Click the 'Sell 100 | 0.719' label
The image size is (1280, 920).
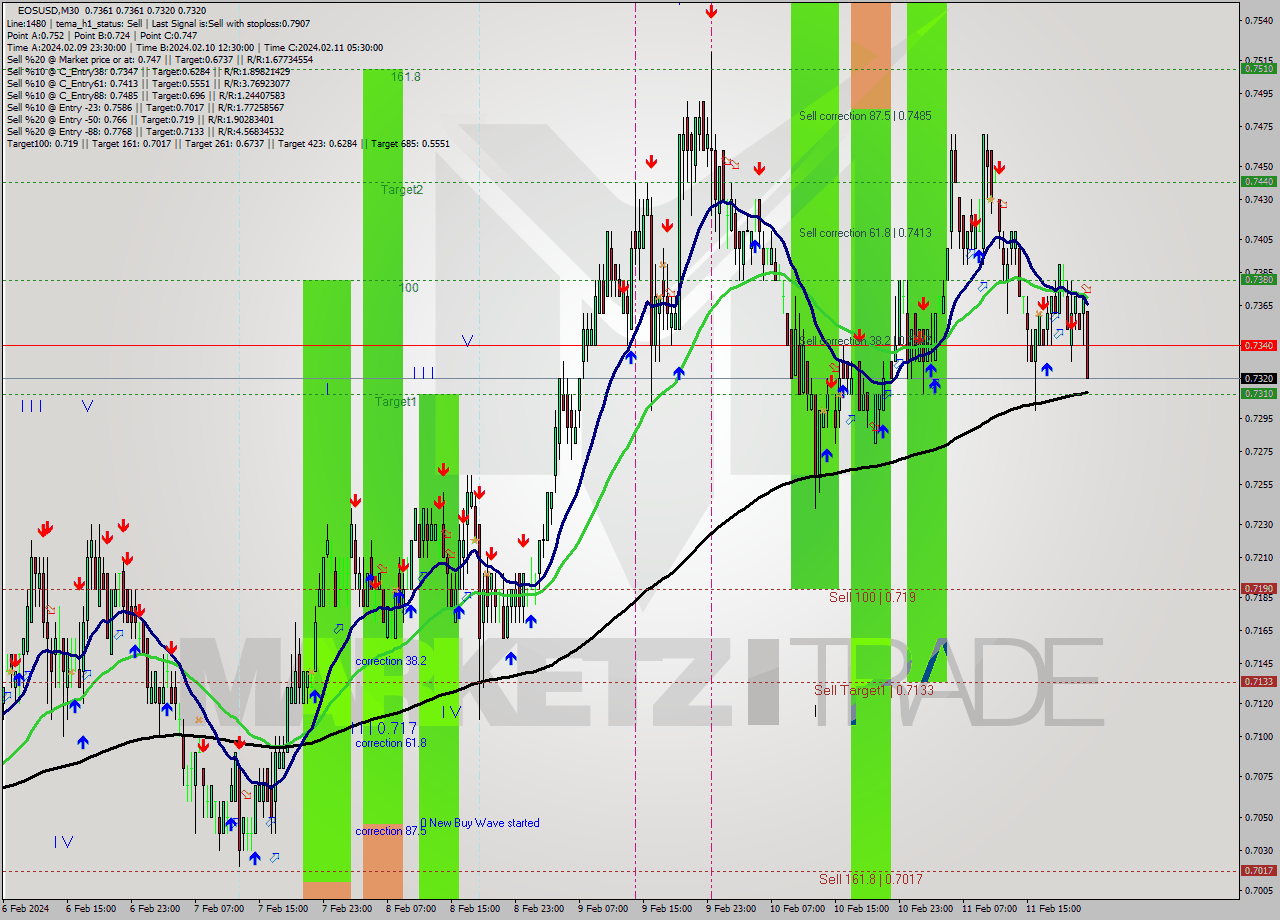tap(872, 597)
